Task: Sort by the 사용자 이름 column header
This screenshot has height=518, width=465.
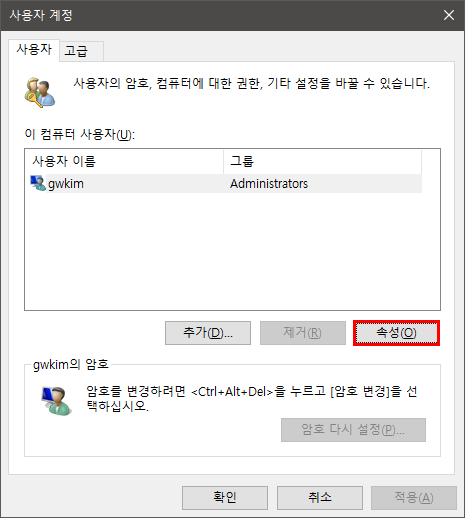Action: click(x=124, y=162)
